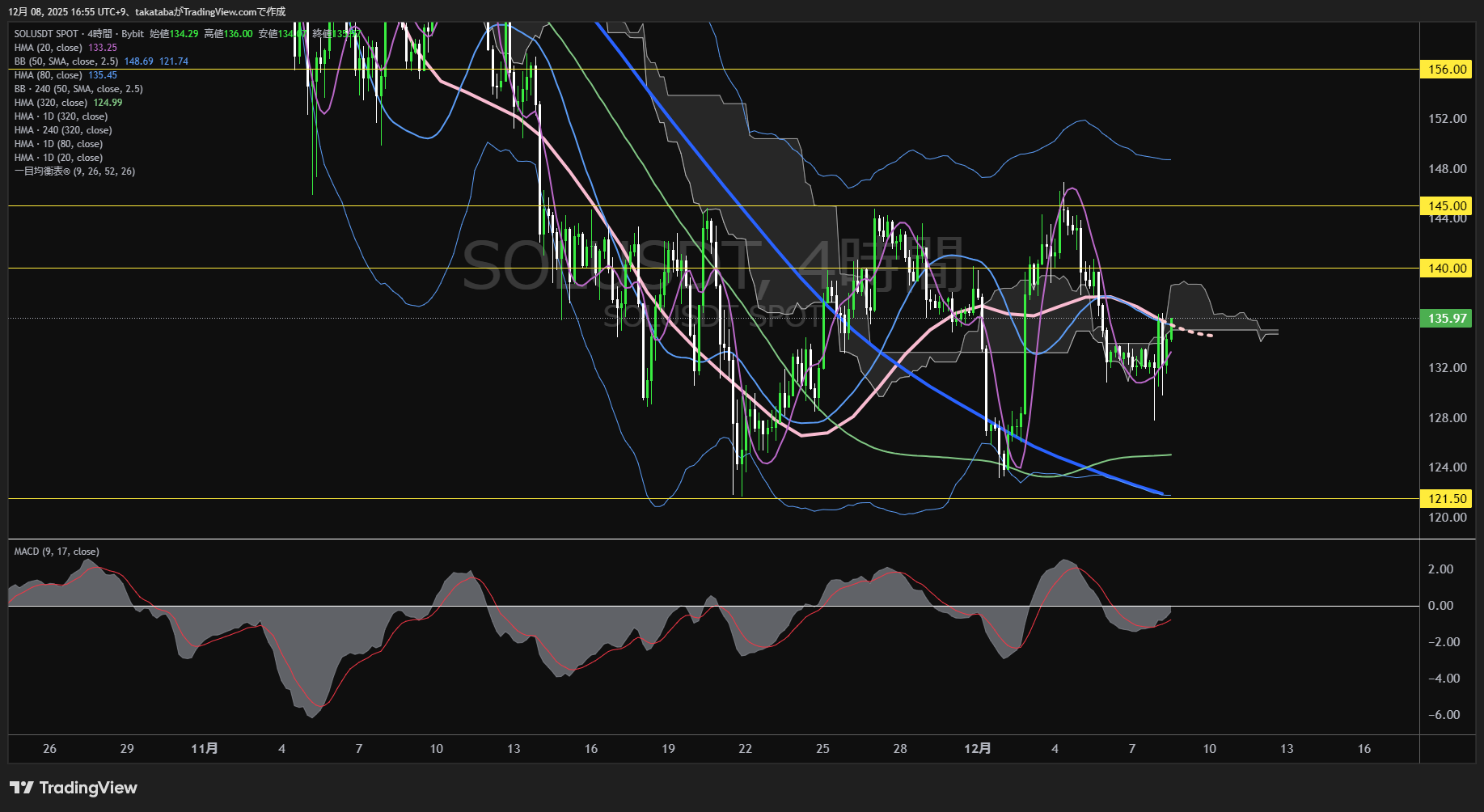Image resolution: width=1484 pixels, height=812 pixels.
Task: Click the HMA (80, close) indicator label
Action: tap(48, 75)
